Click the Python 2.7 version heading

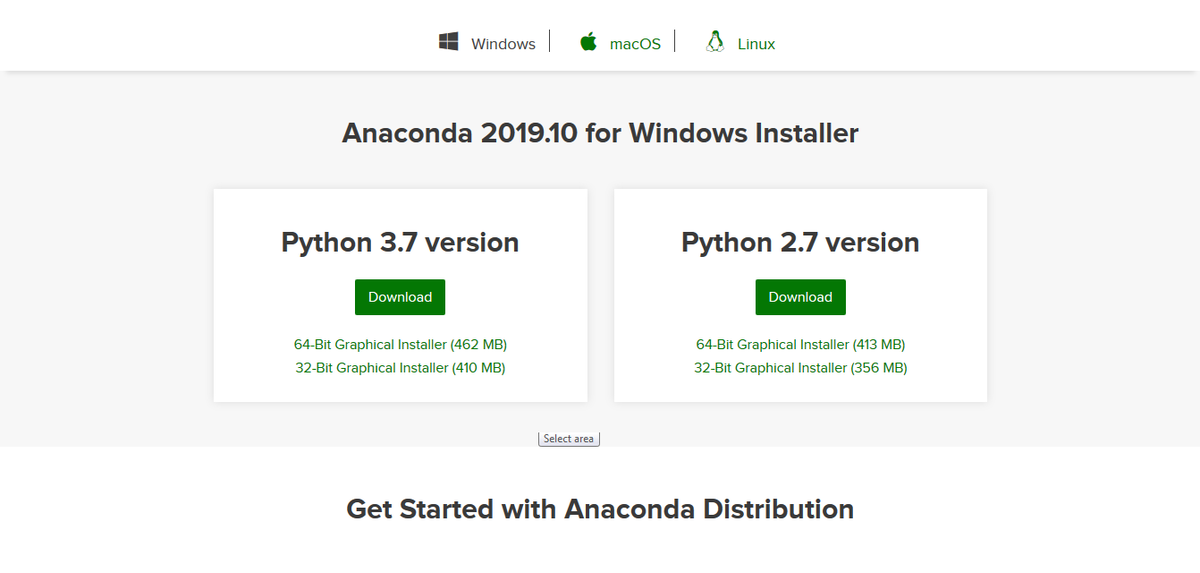[800, 242]
